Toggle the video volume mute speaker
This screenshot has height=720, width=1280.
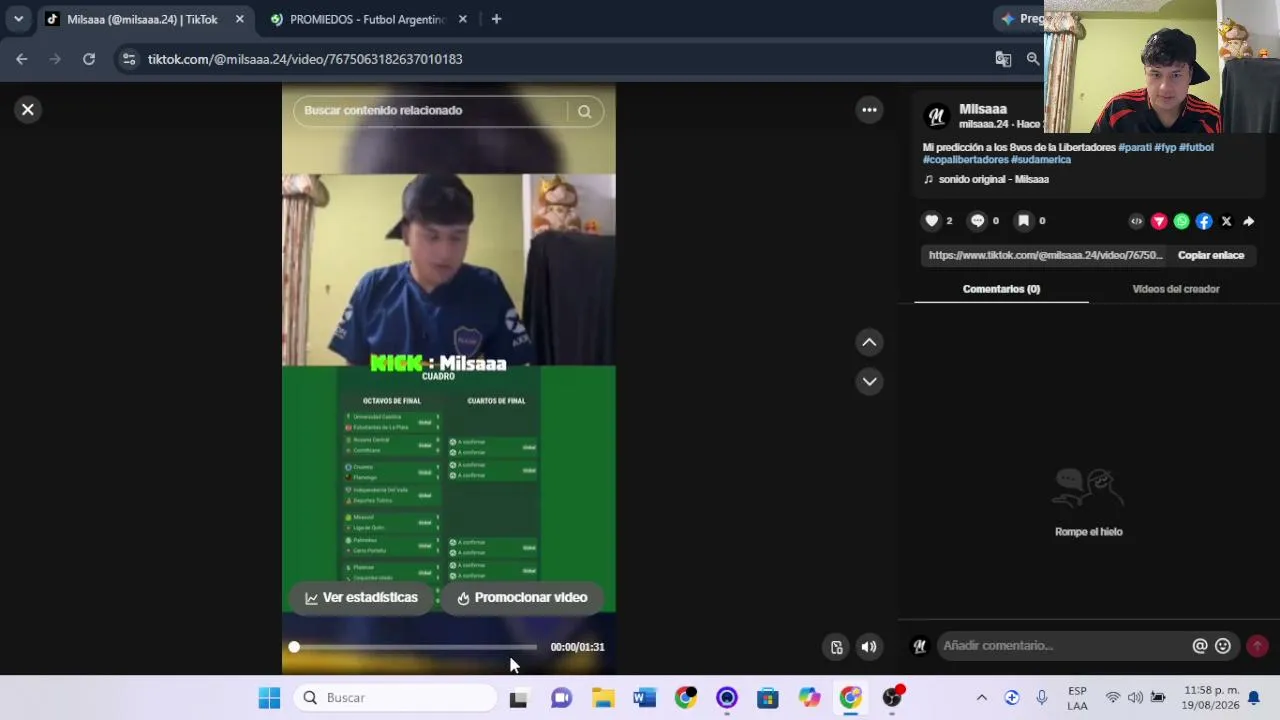point(869,647)
